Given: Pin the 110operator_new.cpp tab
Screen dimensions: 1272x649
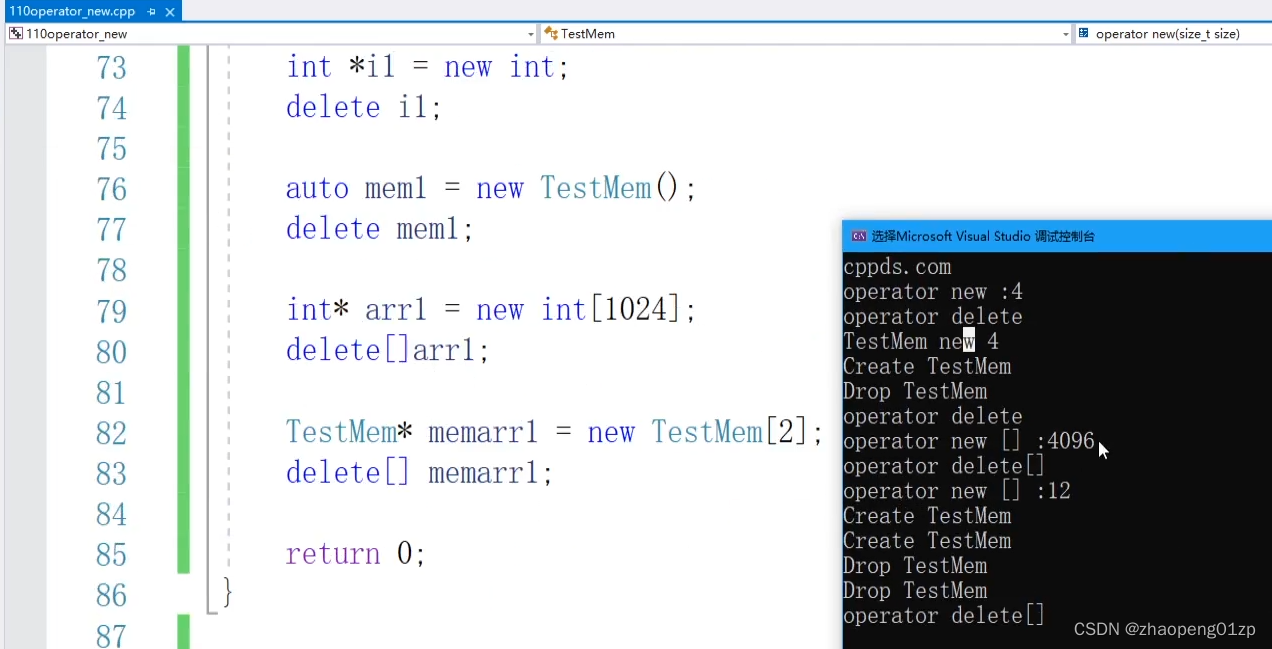Looking at the screenshot, I should tap(151, 12).
